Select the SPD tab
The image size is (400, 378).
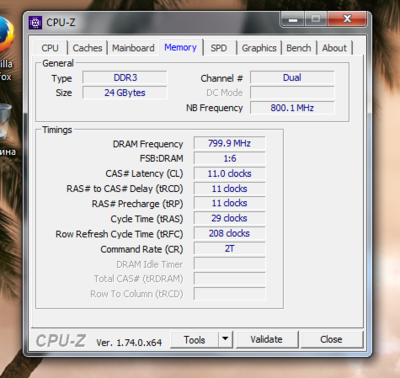pyautogui.click(x=219, y=48)
